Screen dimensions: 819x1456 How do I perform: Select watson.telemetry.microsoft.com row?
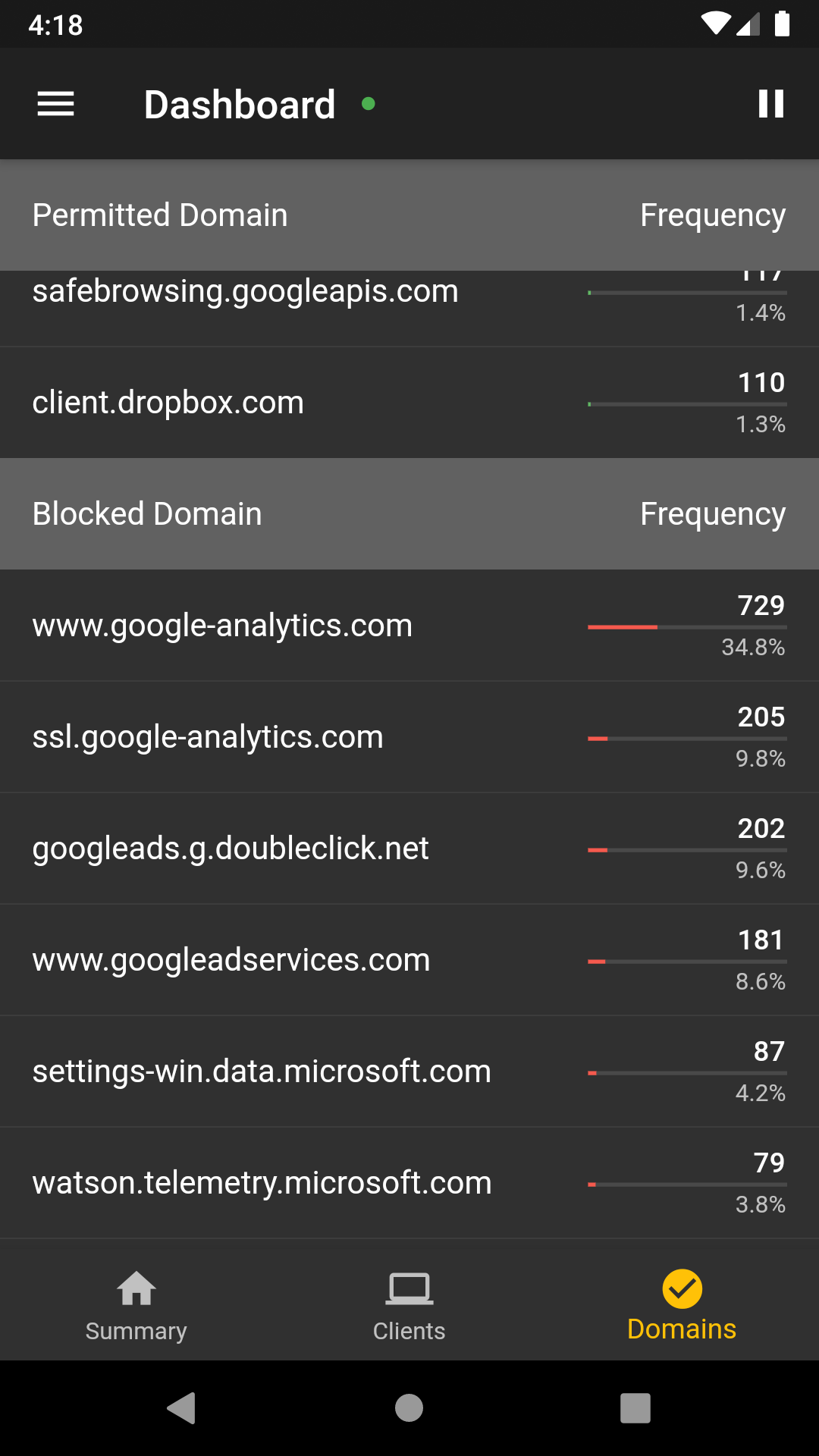coord(409,1183)
